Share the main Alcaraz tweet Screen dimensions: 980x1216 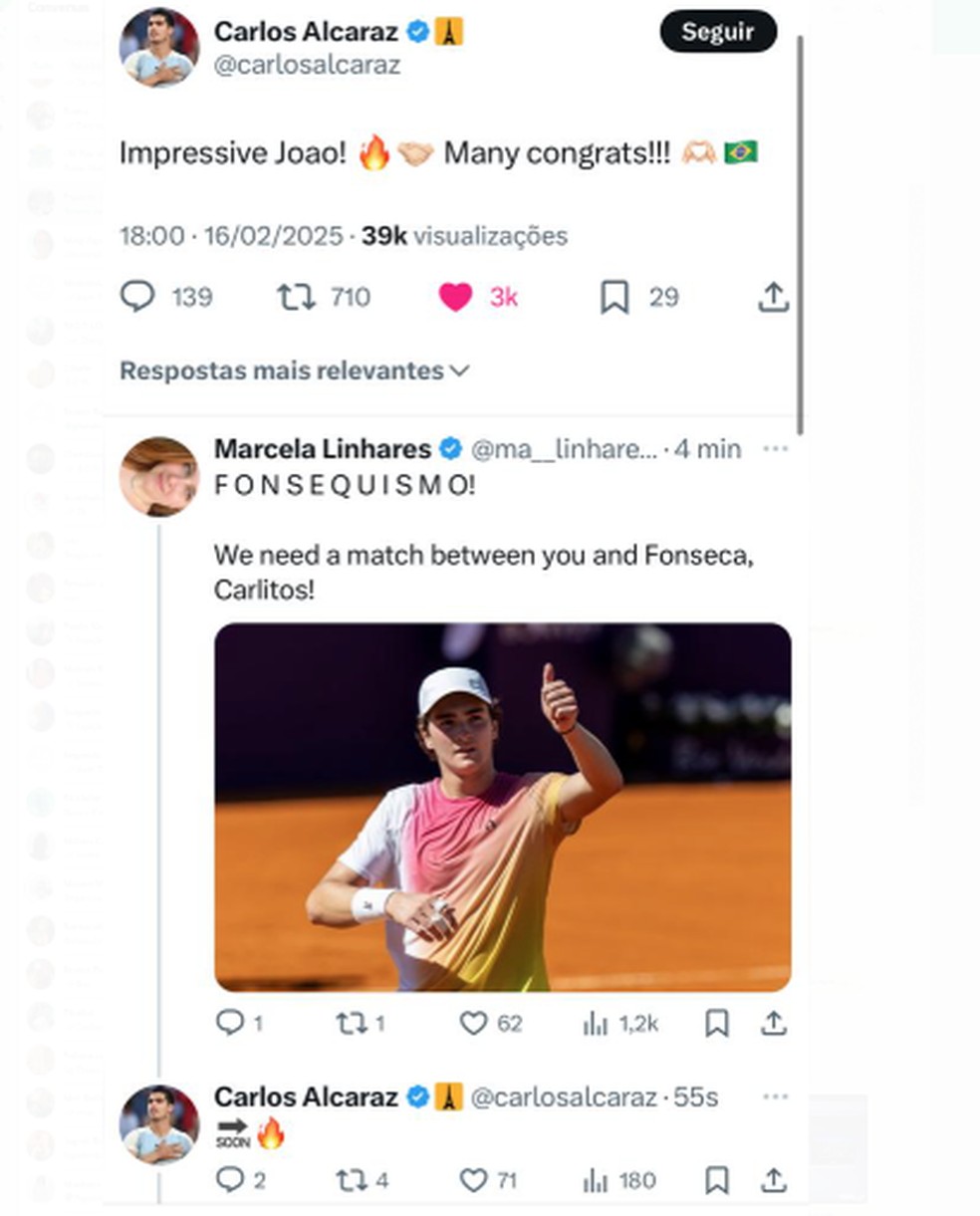pyautogui.click(x=774, y=297)
